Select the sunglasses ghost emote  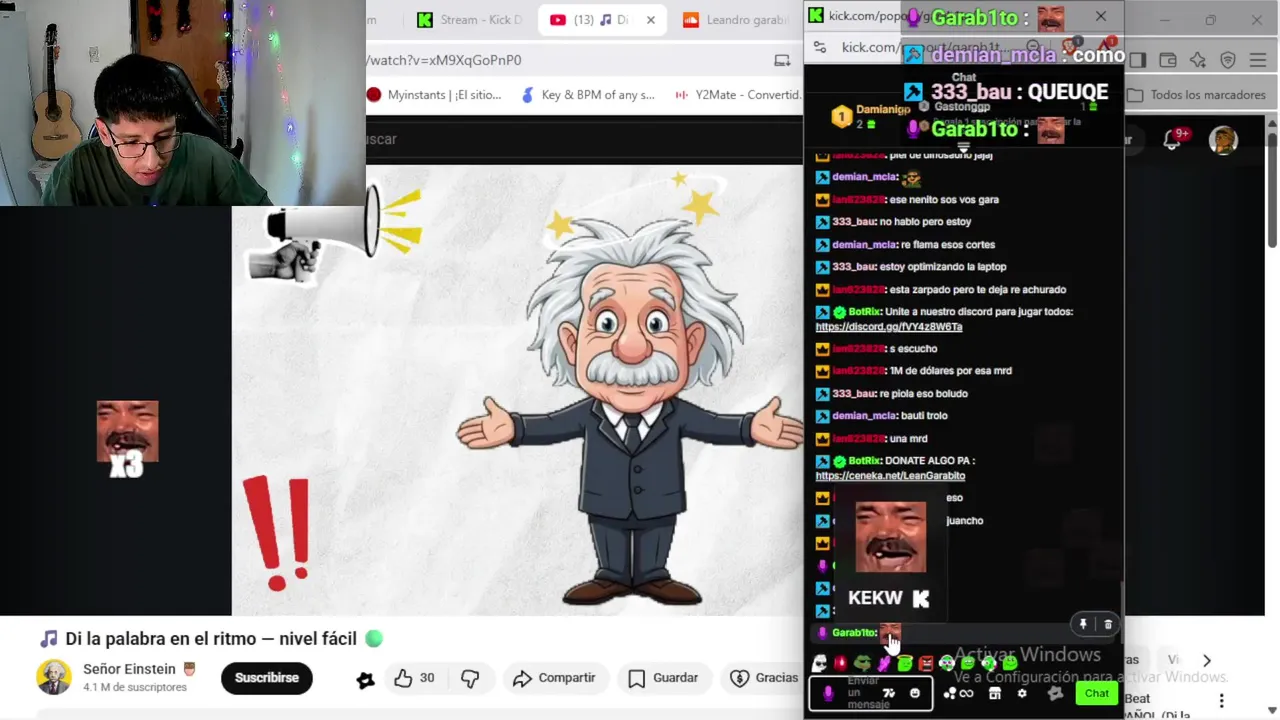pyautogui.click(x=819, y=663)
